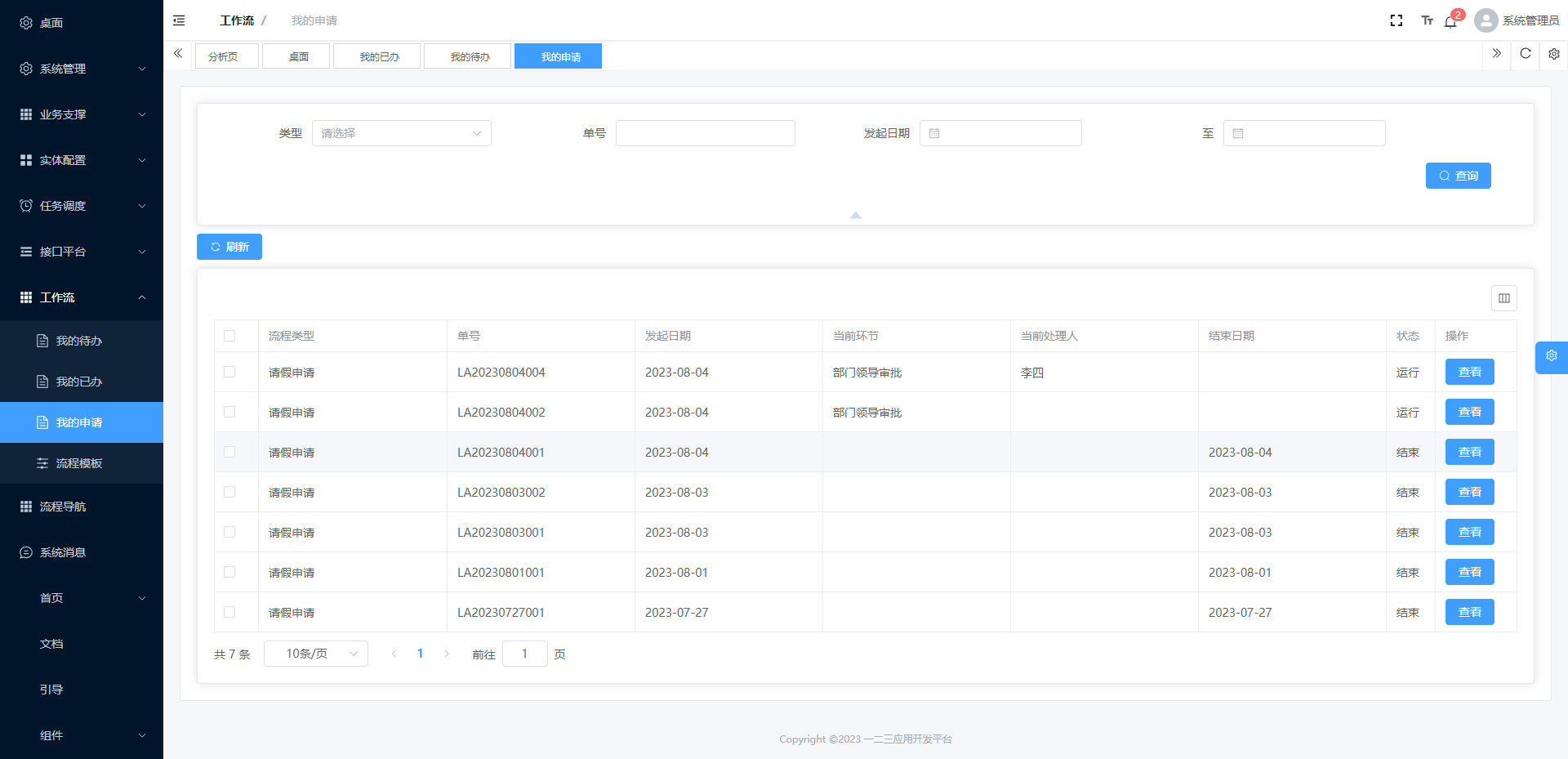Open font size setting icon
Image resolution: width=1568 pixels, height=759 pixels.
(x=1427, y=20)
